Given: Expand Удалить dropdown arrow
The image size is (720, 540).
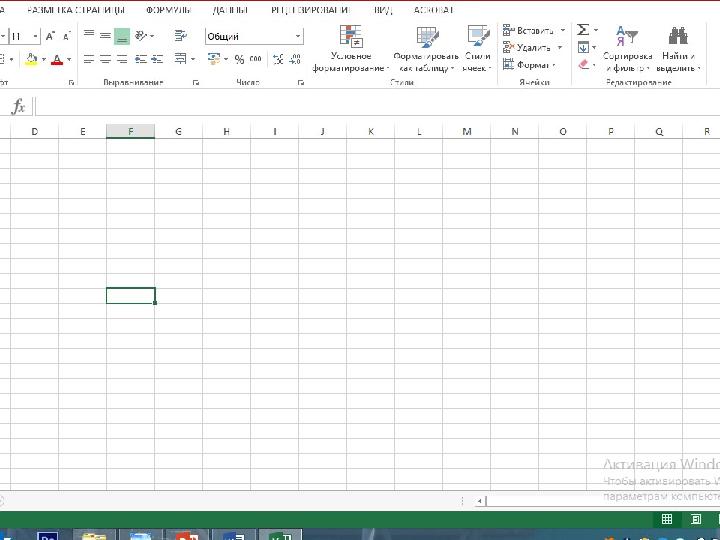Looking at the screenshot, I should [x=560, y=48].
